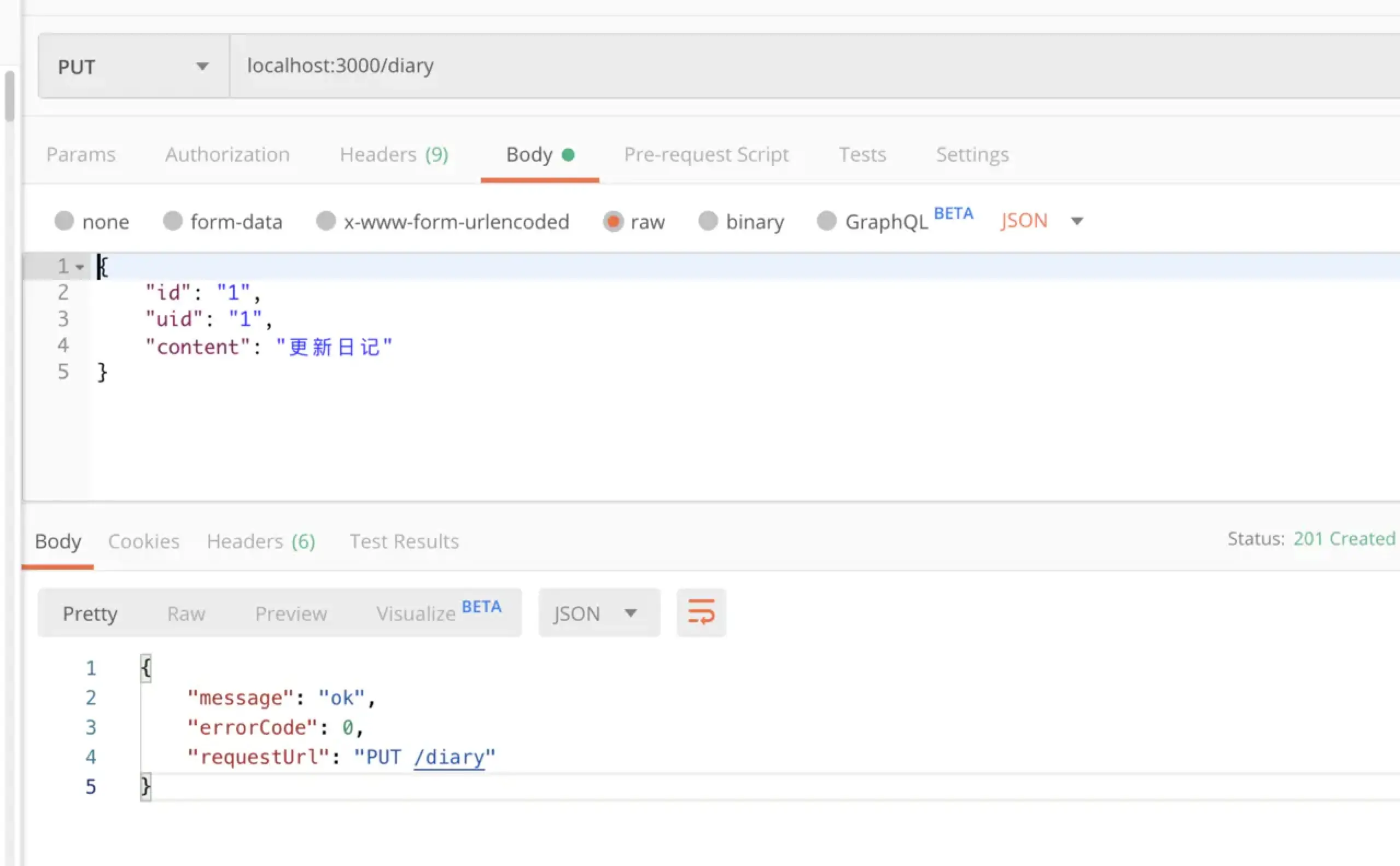The height and width of the screenshot is (866, 1400).
Task: Select the none body radio button
Action: 64,221
